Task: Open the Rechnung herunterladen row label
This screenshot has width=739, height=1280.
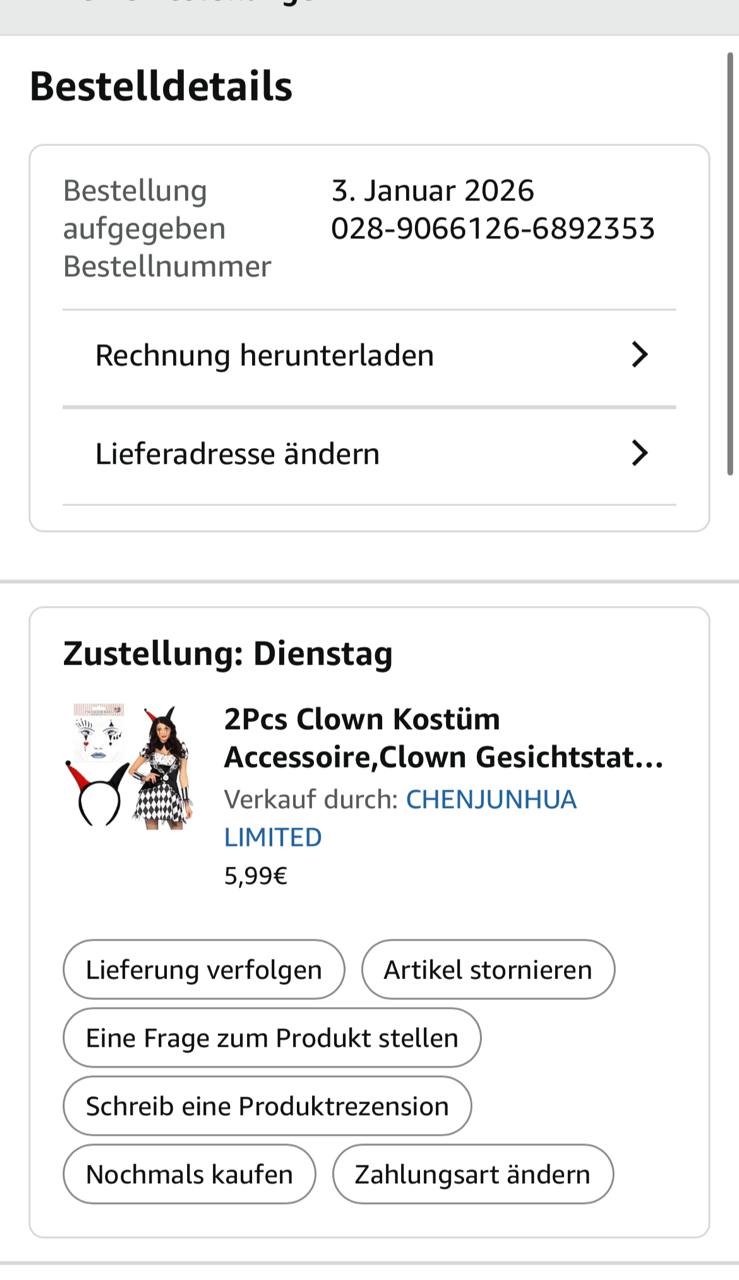Action: tap(264, 356)
